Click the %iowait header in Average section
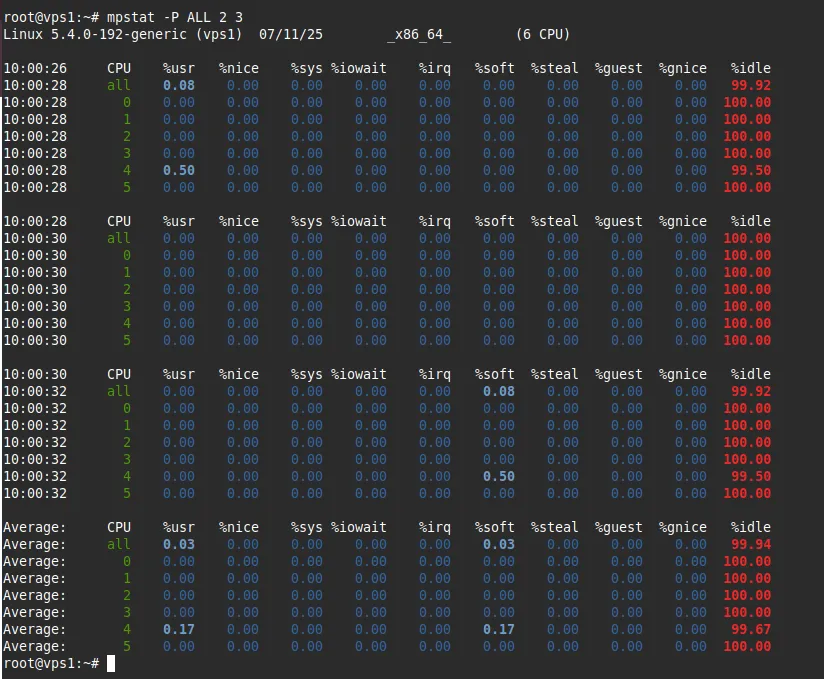 358,527
